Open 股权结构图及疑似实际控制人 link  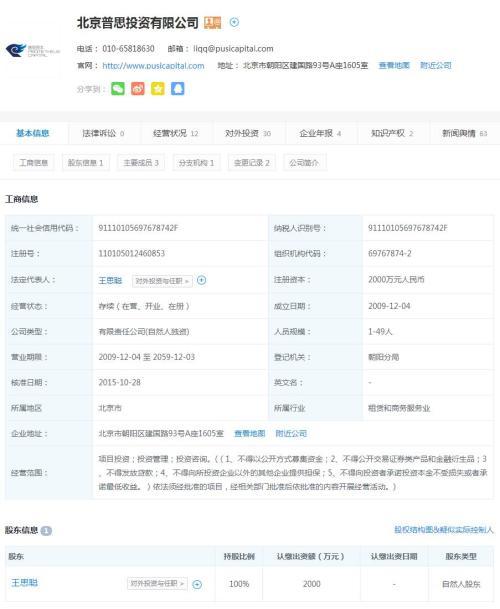pyautogui.click(x=444, y=529)
